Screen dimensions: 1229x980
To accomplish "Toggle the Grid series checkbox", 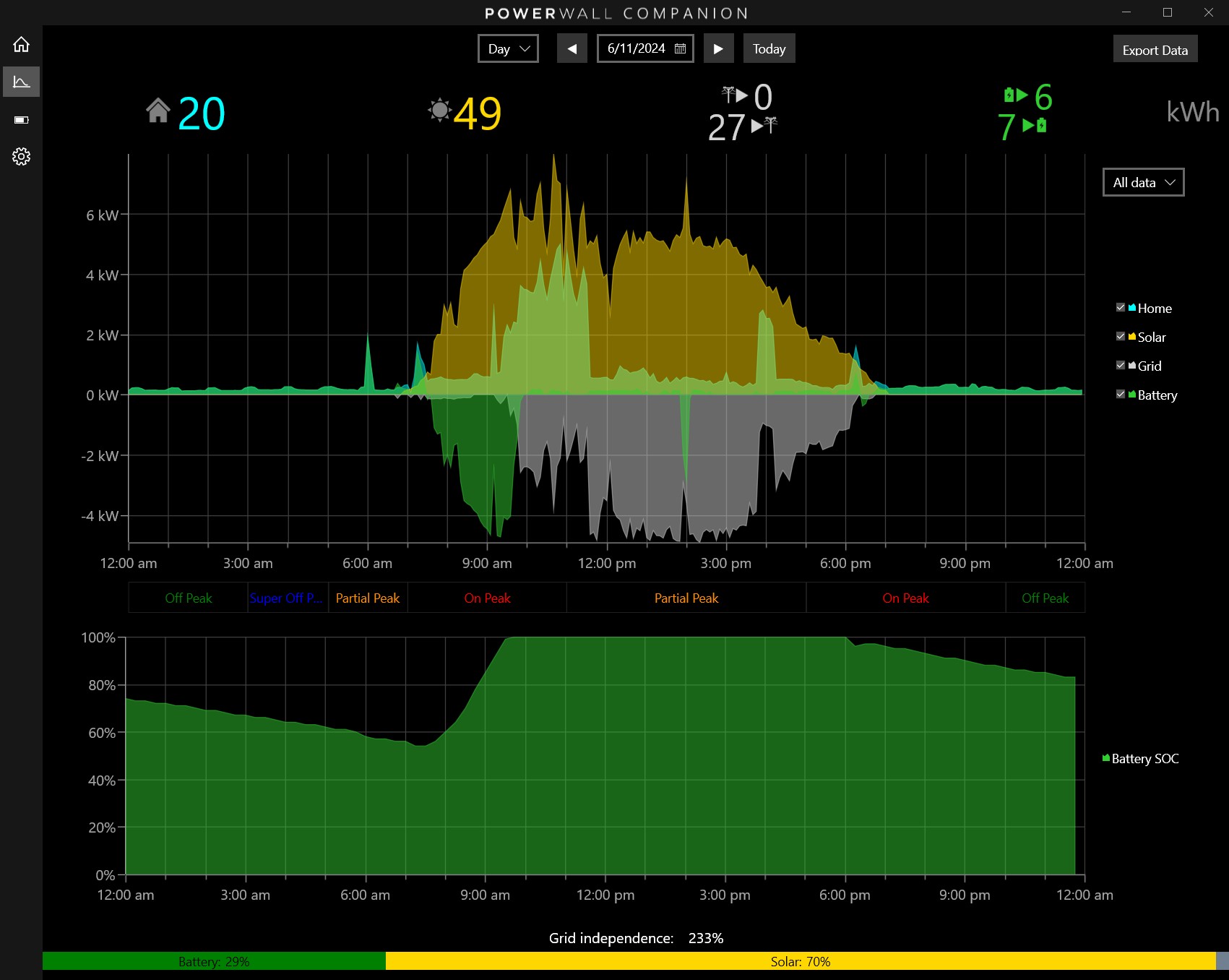I will (1121, 366).
